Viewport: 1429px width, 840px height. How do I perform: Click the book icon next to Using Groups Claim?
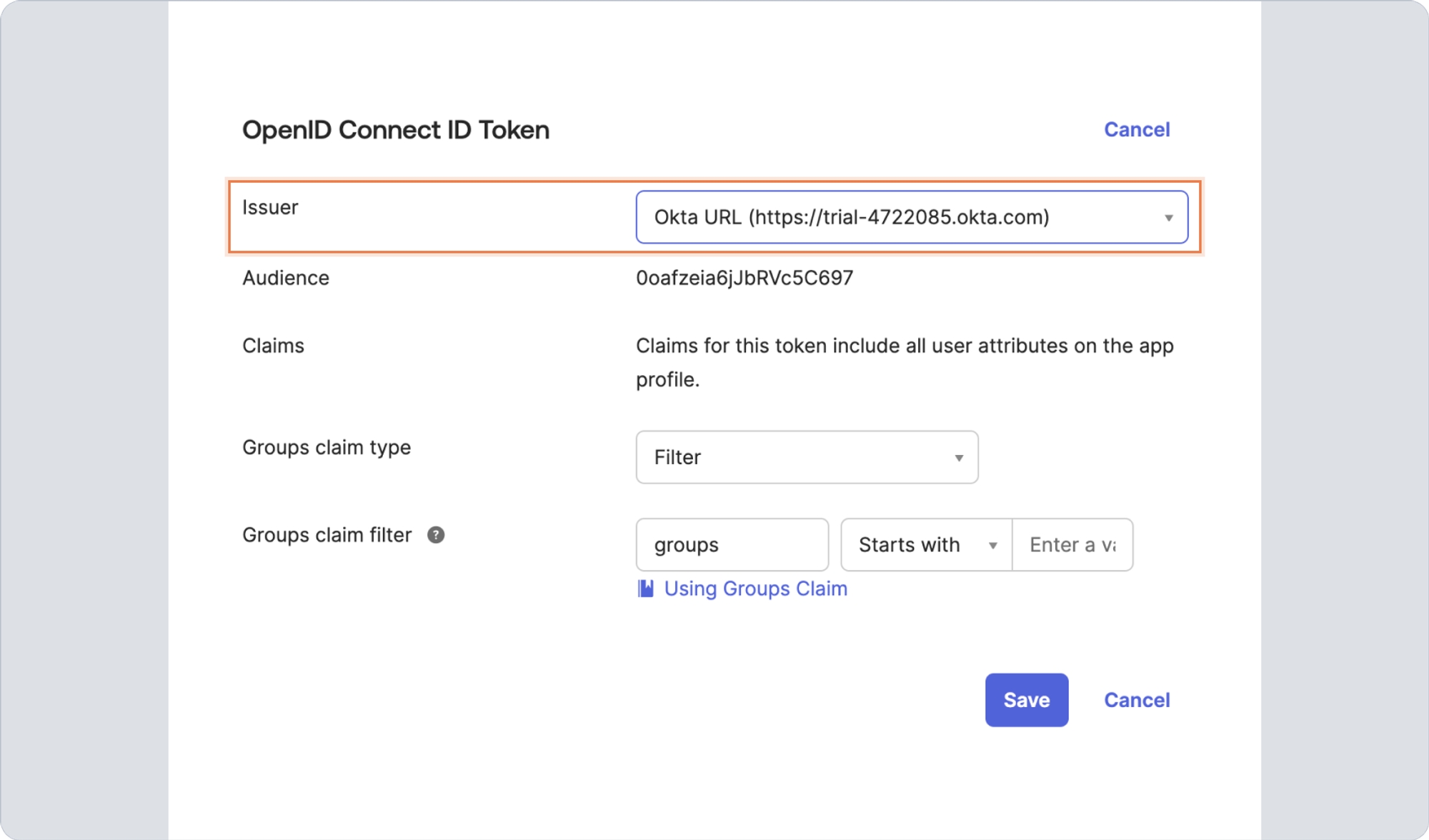click(645, 589)
